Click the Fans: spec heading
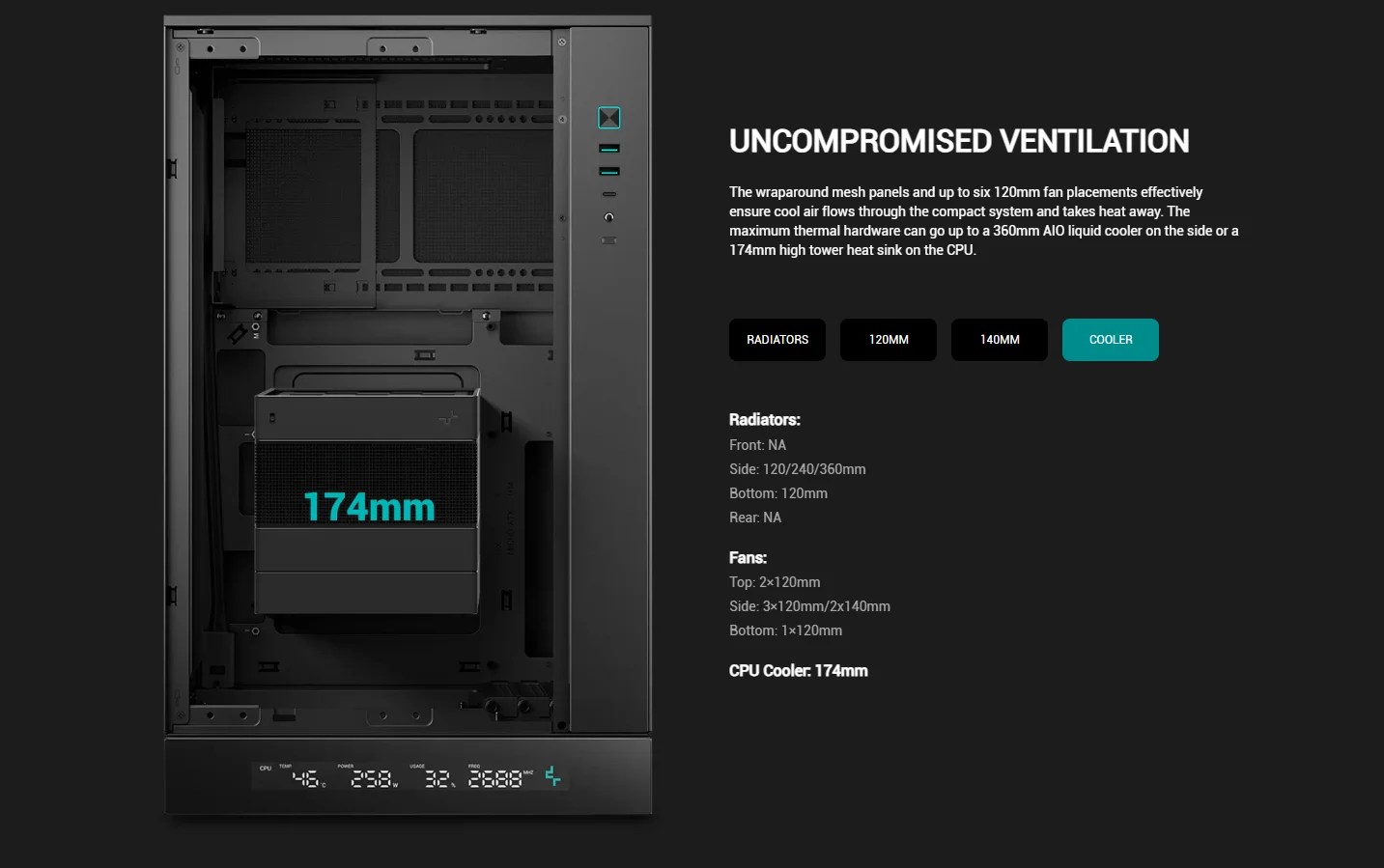Image resolution: width=1384 pixels, height=868 pixels. (x=748, y=558)
